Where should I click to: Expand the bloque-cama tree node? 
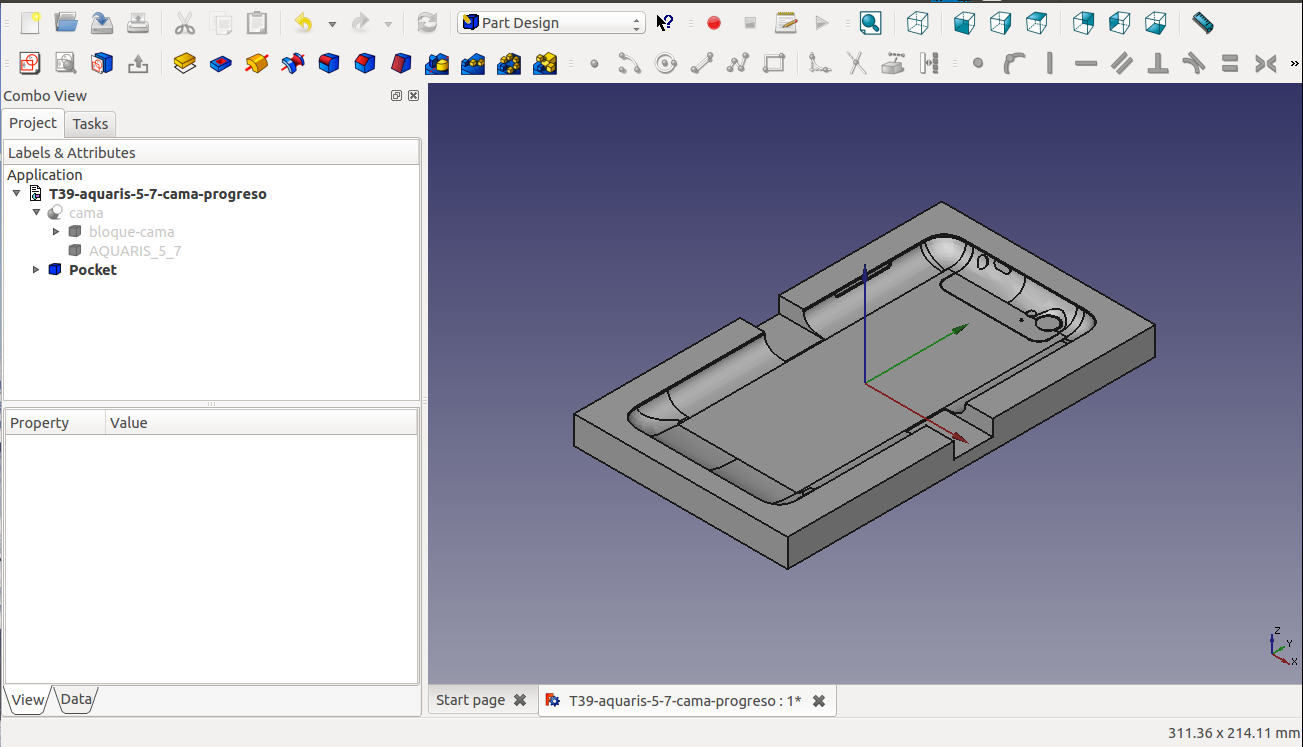tap(57, 232)
